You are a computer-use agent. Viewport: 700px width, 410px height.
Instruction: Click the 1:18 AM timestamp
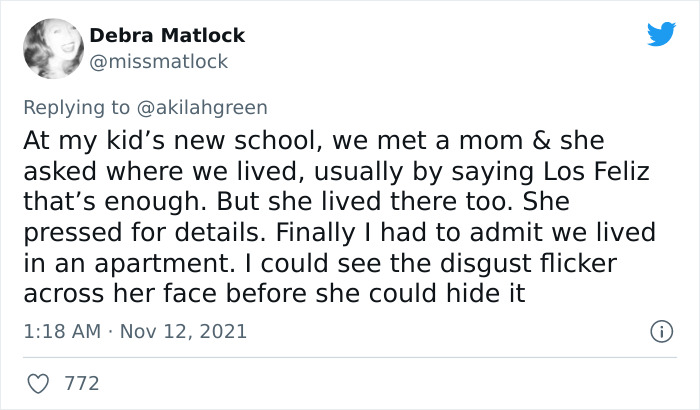[60, 331]
